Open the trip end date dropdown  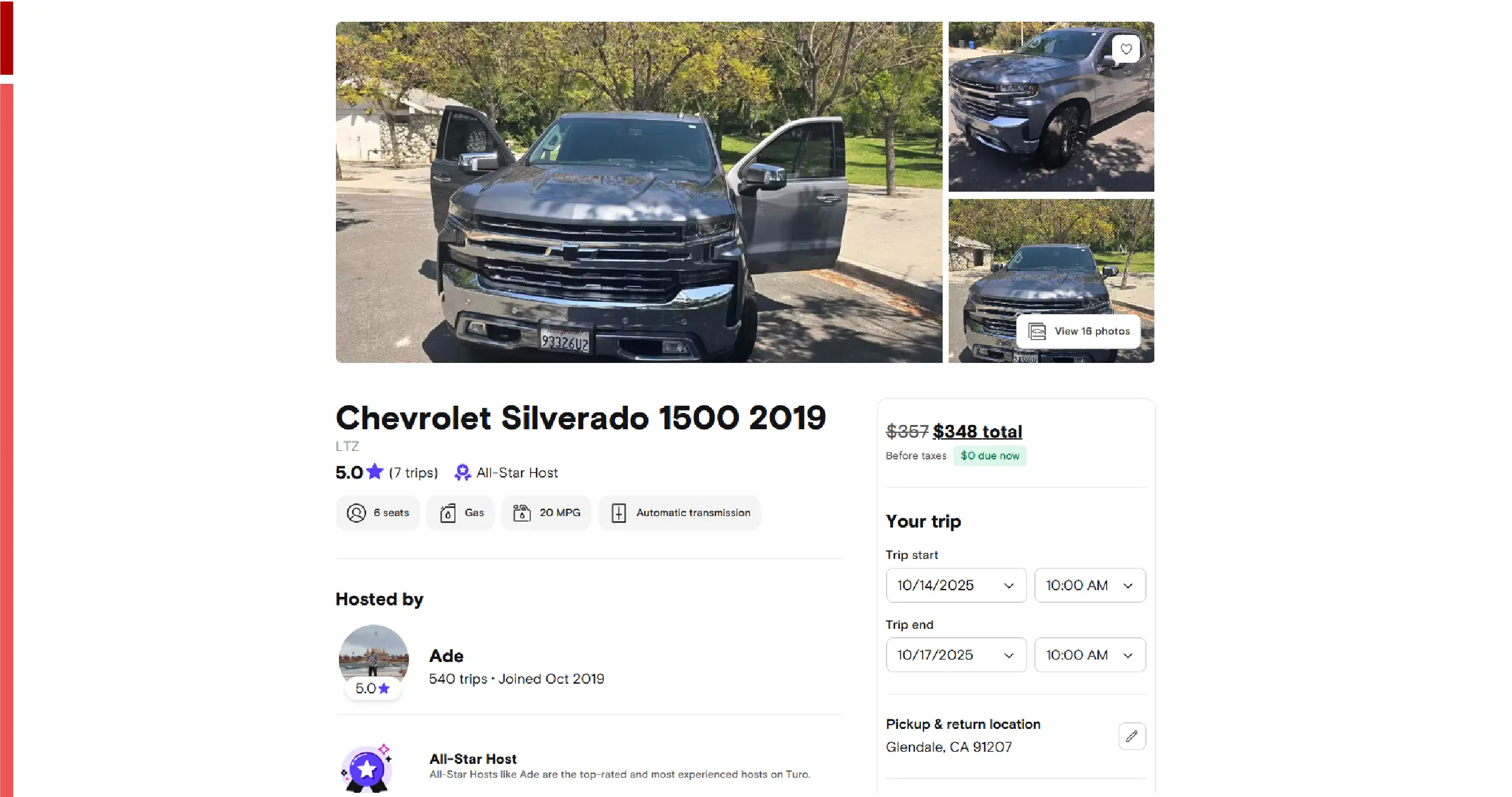(x=955, y=655)
